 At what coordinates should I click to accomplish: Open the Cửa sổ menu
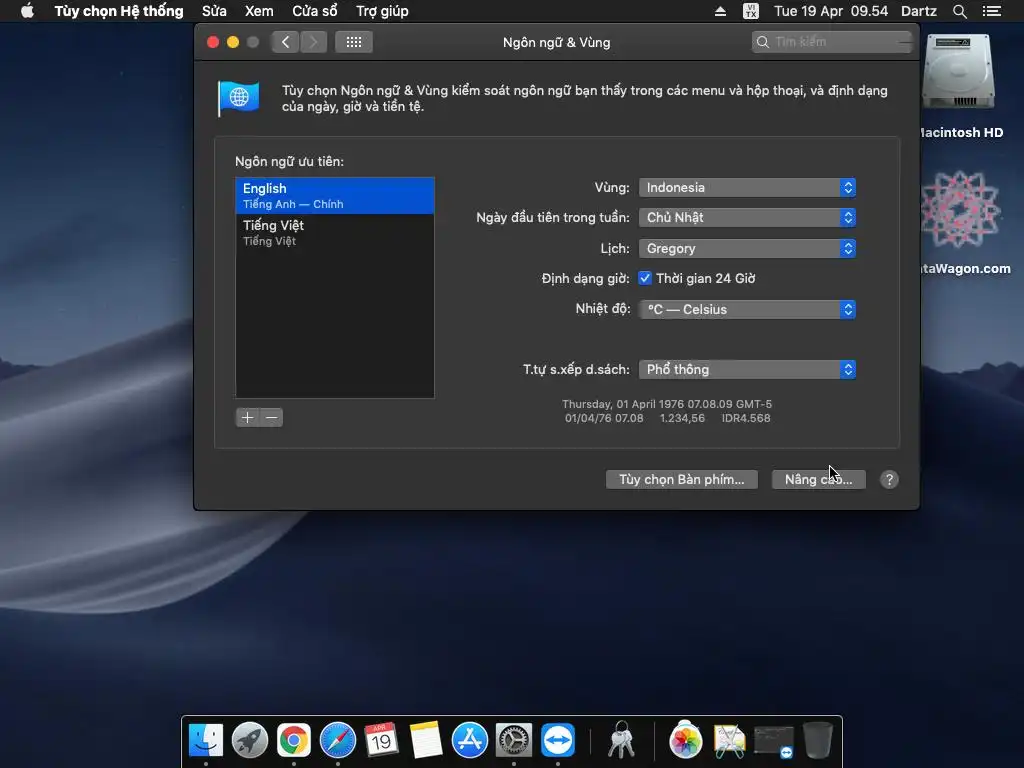point(315,11)
